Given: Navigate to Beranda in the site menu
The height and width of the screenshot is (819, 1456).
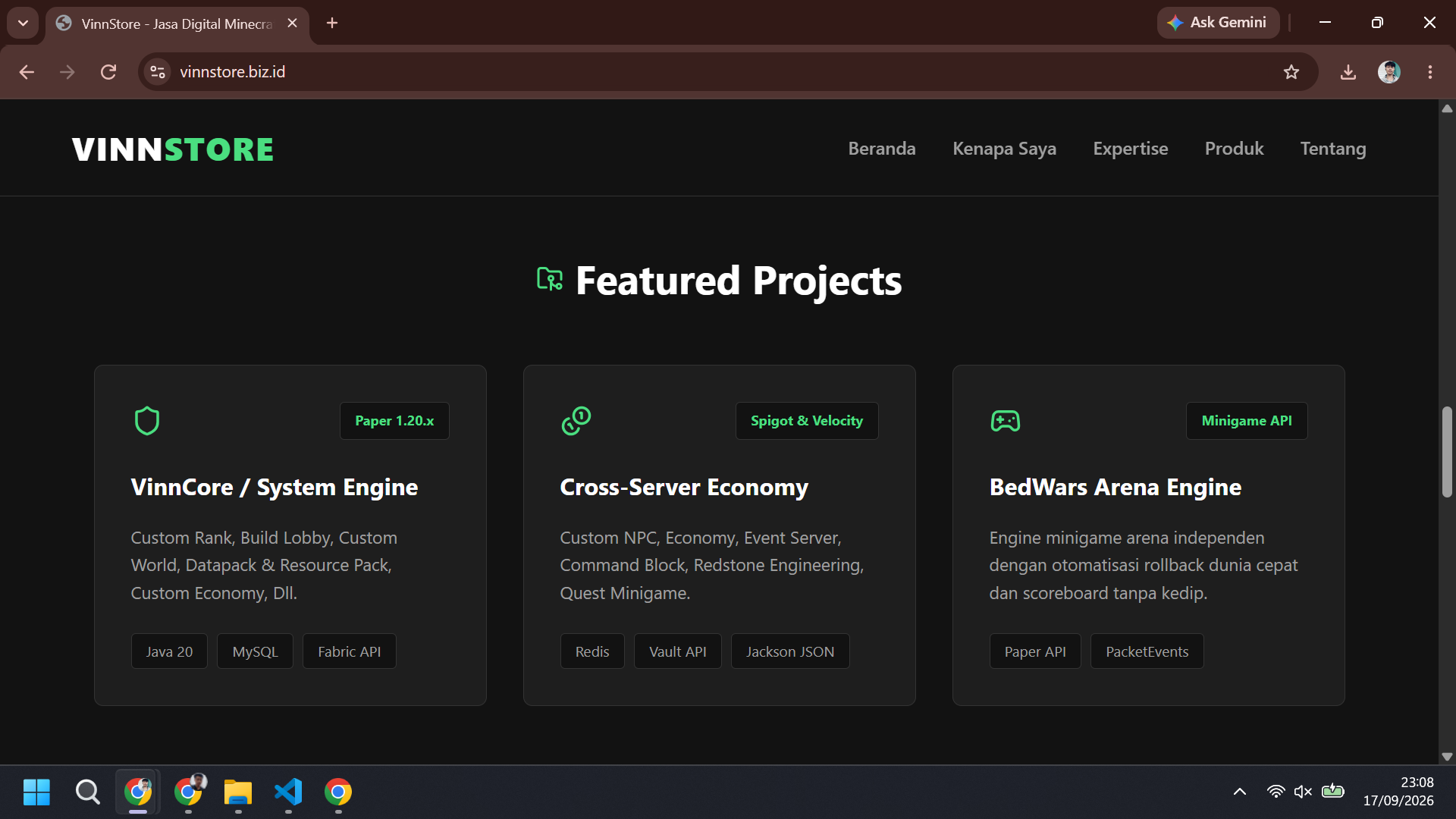Looking at the screenshot, I should [882, 149].
